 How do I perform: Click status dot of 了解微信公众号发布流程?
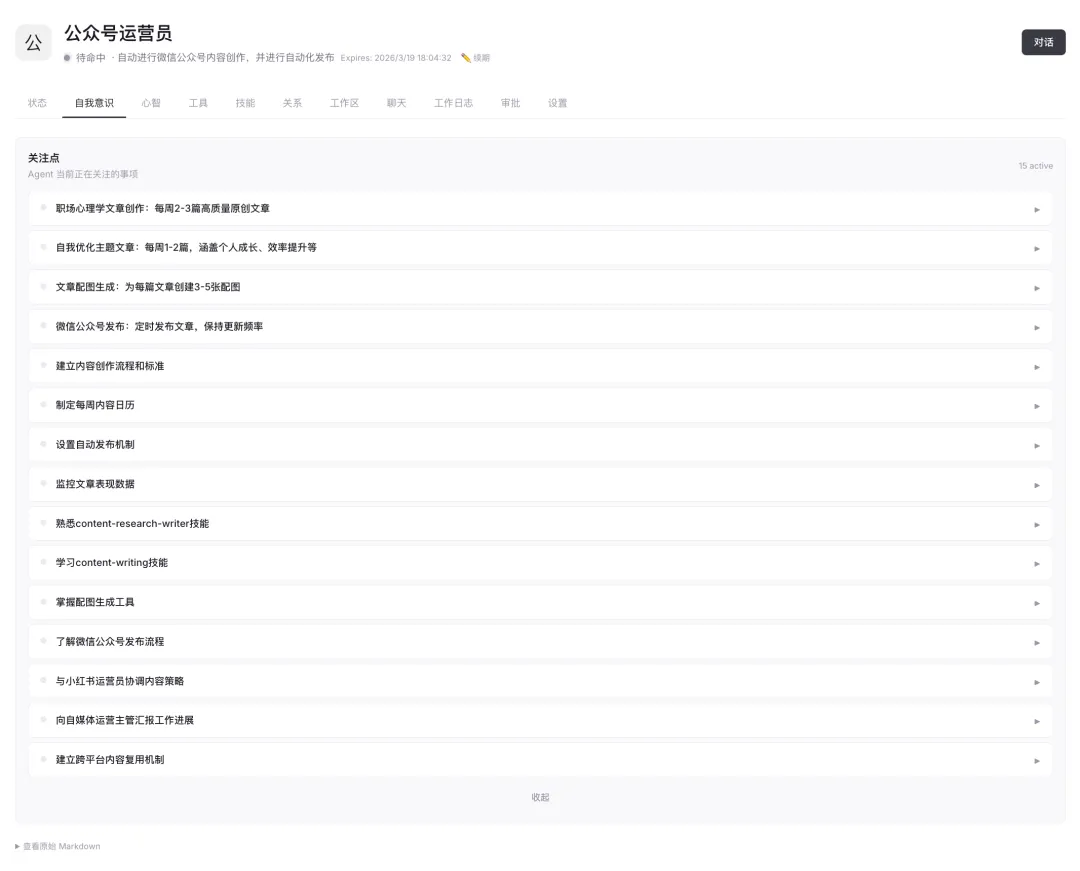pyautogui.click(x=43, y=640)
